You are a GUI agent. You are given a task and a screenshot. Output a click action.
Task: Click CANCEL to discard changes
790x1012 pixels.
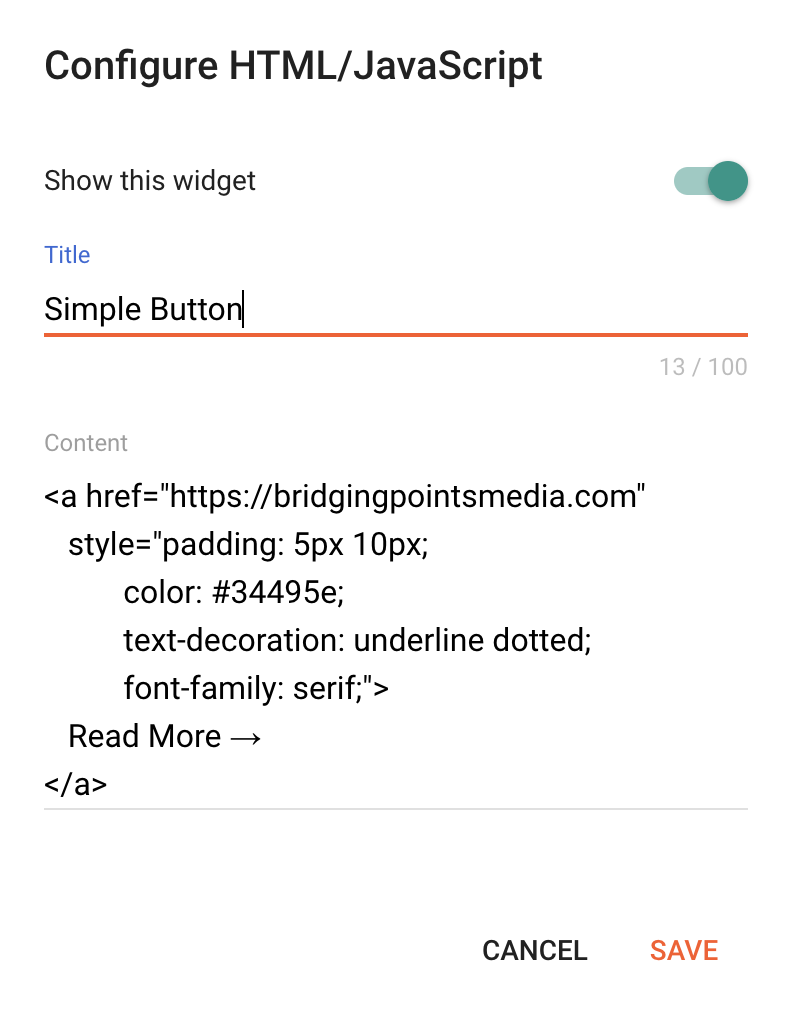tap(534, 950)
